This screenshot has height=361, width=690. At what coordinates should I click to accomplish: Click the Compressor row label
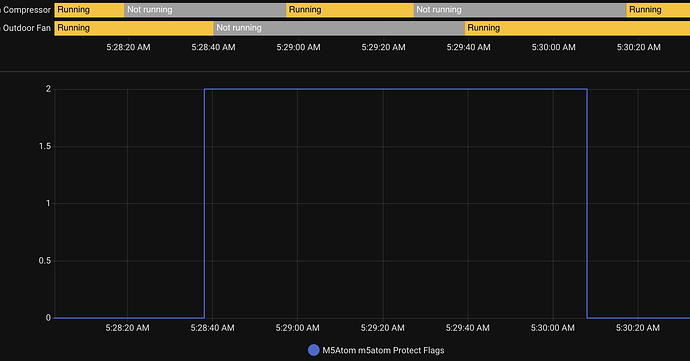(x=26, y=10)
